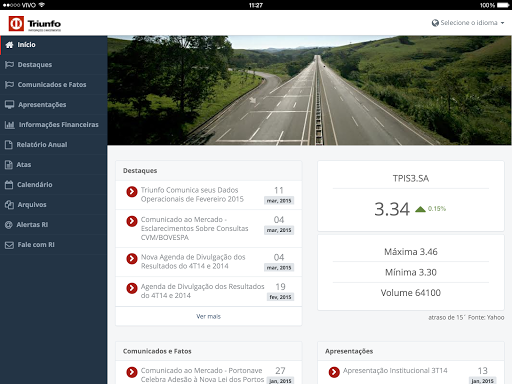Click the flag icon next to Destaques
This screenshot has width=512, height=384.
[x=9, y=65]
